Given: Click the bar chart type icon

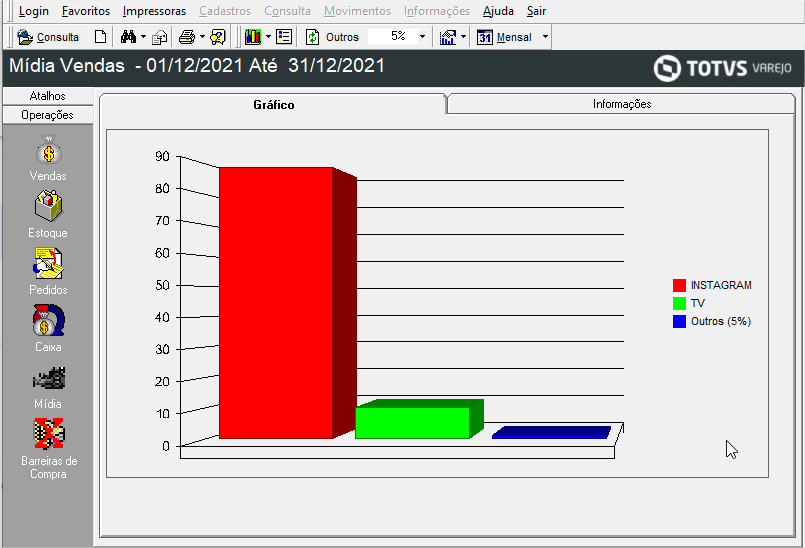Looking at the screenshot, I should [x=253, y=37].
